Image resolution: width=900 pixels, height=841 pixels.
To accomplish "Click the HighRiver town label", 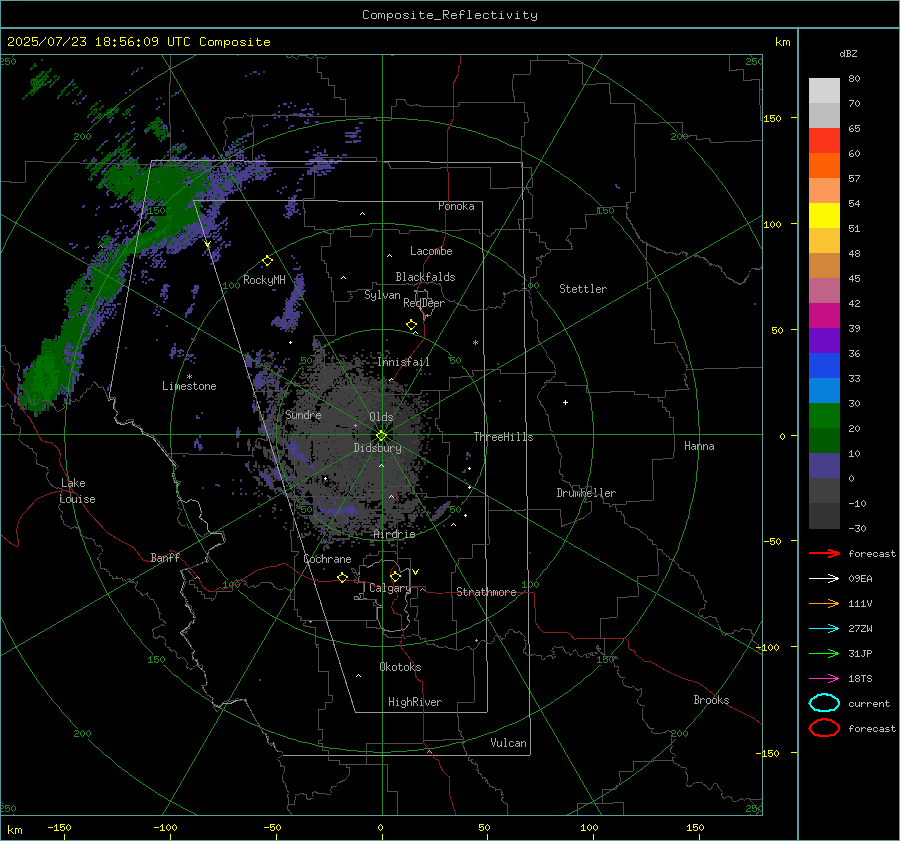I will [x=415, y=702].
